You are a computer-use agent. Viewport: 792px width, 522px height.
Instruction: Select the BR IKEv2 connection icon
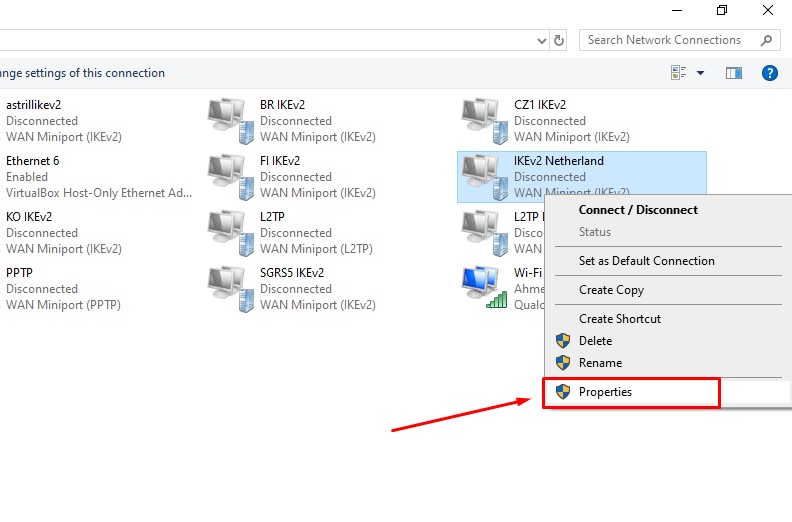coord(231,121)
